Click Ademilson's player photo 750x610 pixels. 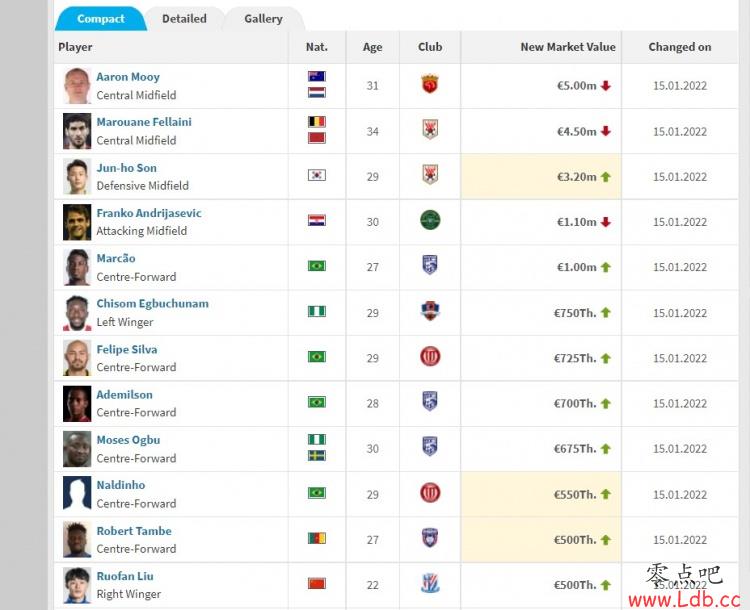tap(77, 403)
